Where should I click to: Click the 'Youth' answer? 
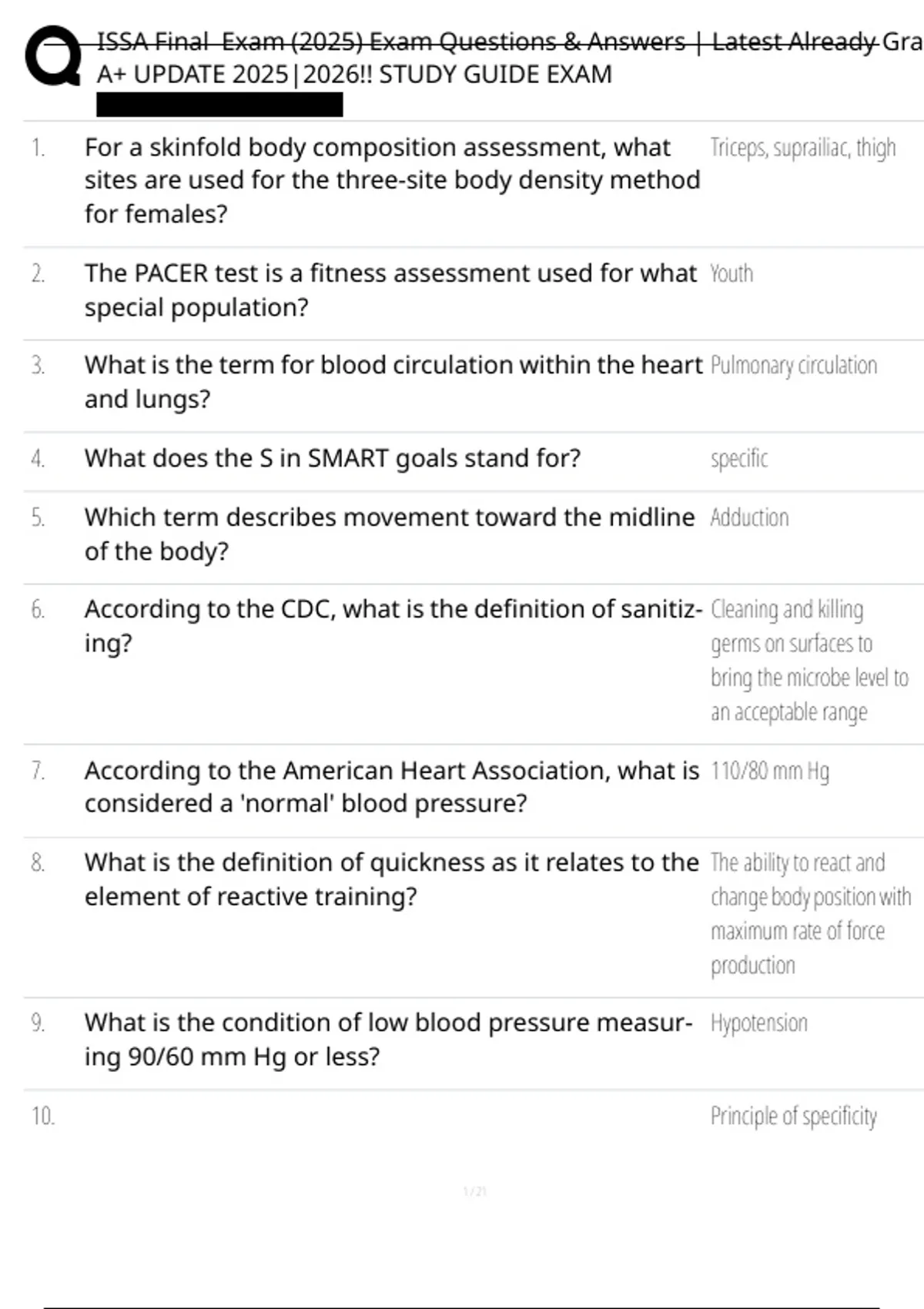pyautogui.click(x=731, y=273)
